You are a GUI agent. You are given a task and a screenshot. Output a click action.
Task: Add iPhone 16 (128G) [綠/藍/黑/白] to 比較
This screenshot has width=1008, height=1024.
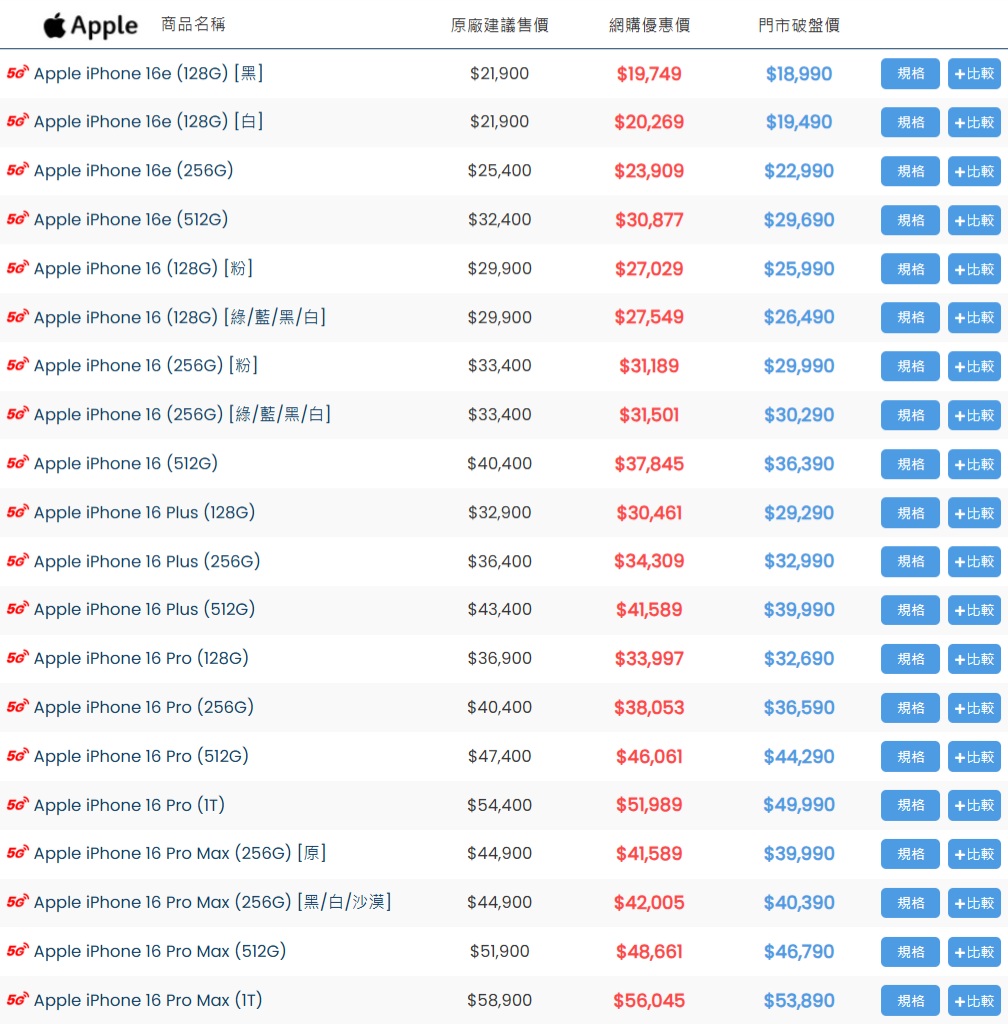(x=974, y=317)
